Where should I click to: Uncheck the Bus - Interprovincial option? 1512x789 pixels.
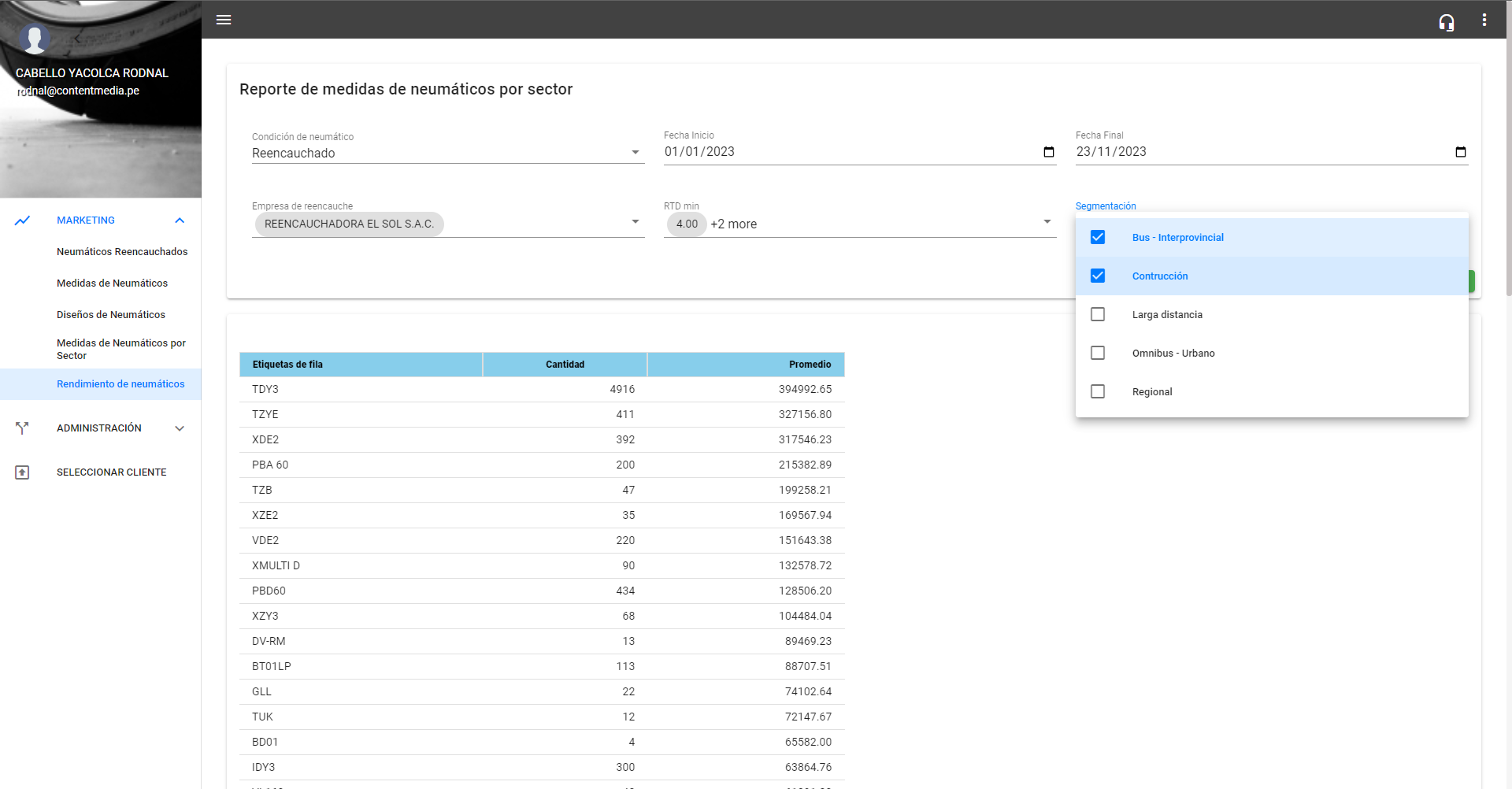[x=1098, y=237]
